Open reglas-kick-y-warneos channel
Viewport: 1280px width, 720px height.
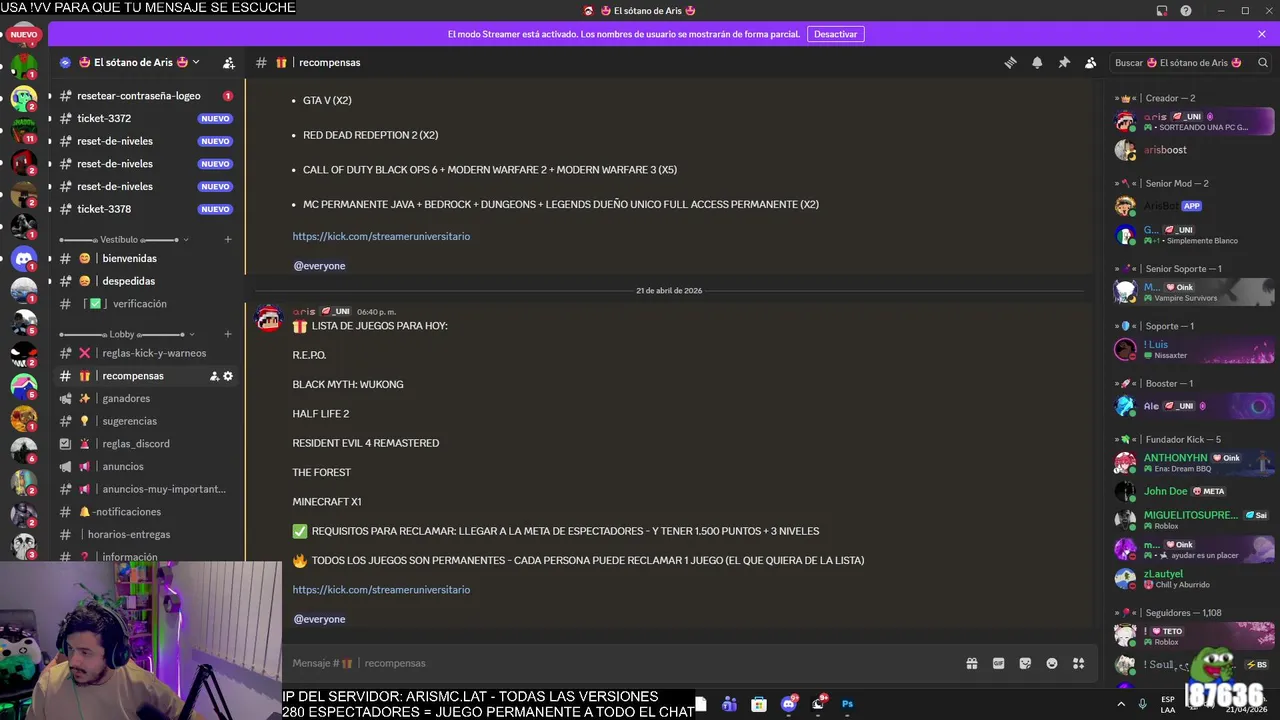(146, 353)
